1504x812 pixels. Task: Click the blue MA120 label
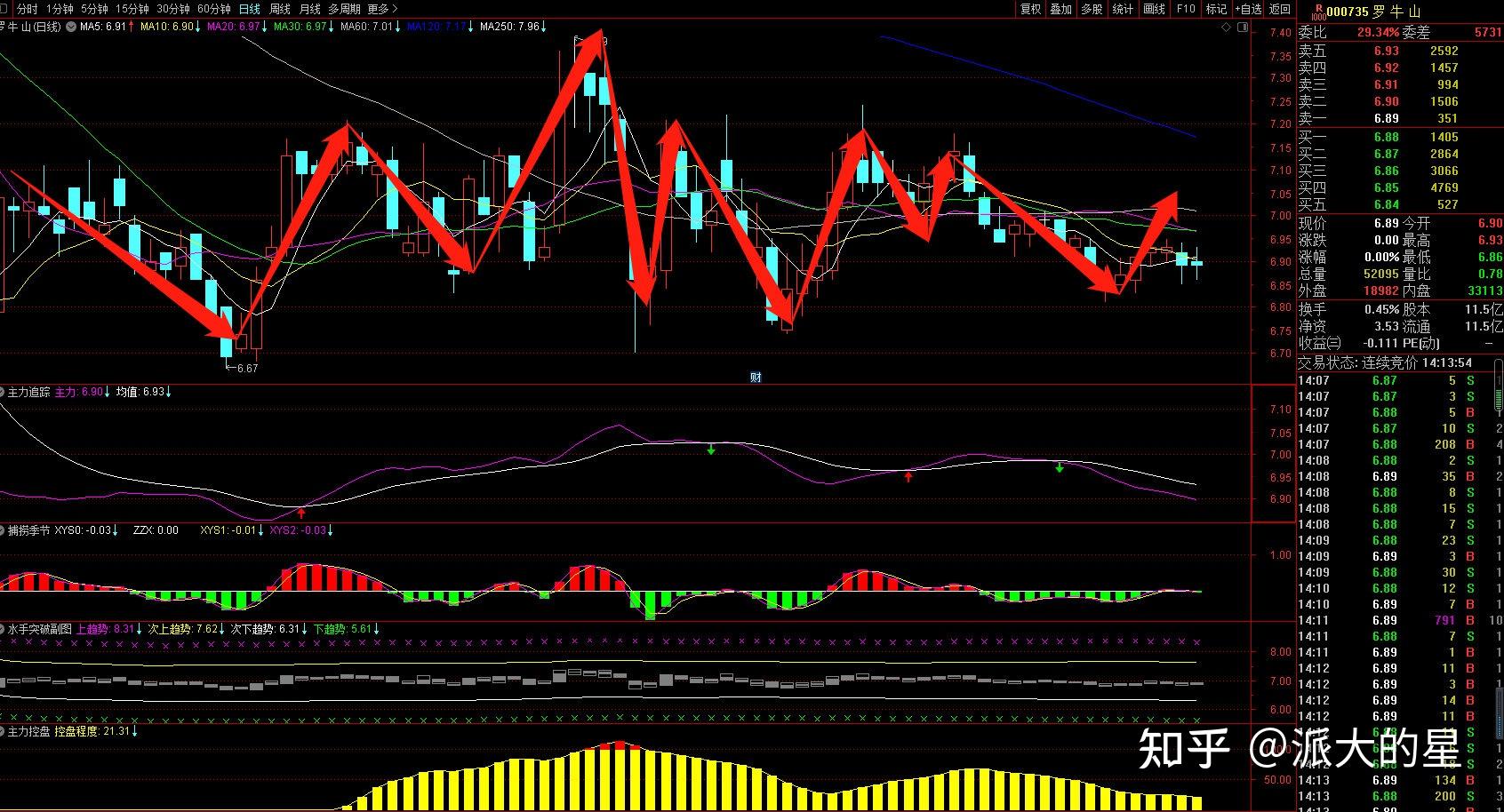pyautogui.click(x=436, y=27)
